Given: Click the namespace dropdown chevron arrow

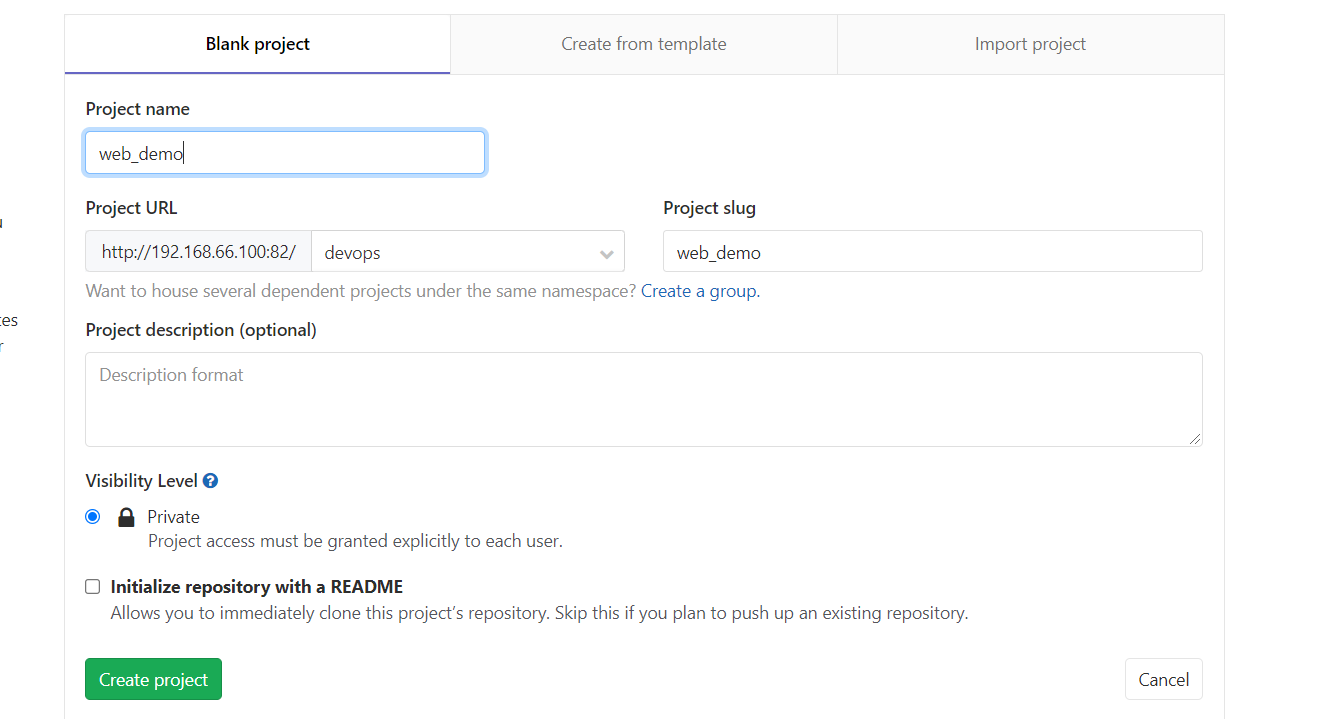Looking at the screenshot, I should click(607, 254).
